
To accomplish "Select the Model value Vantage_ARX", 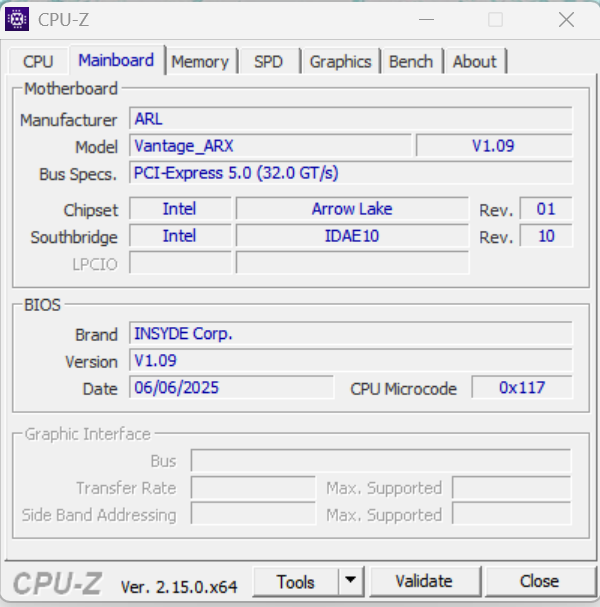I will [270, 146].
